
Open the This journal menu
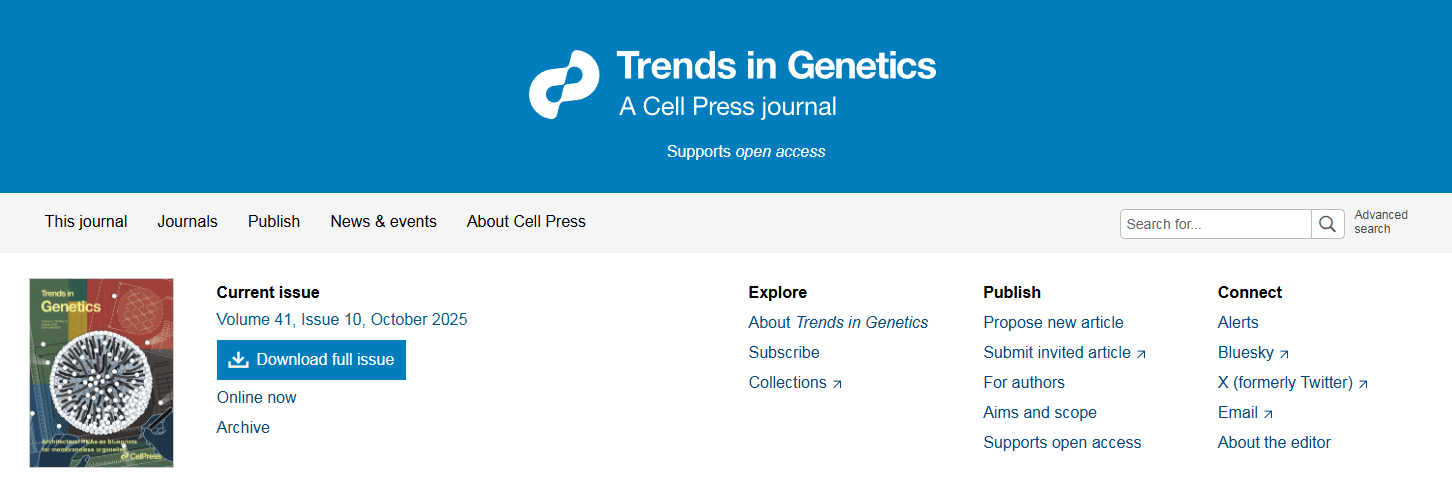tap(86, 222)
